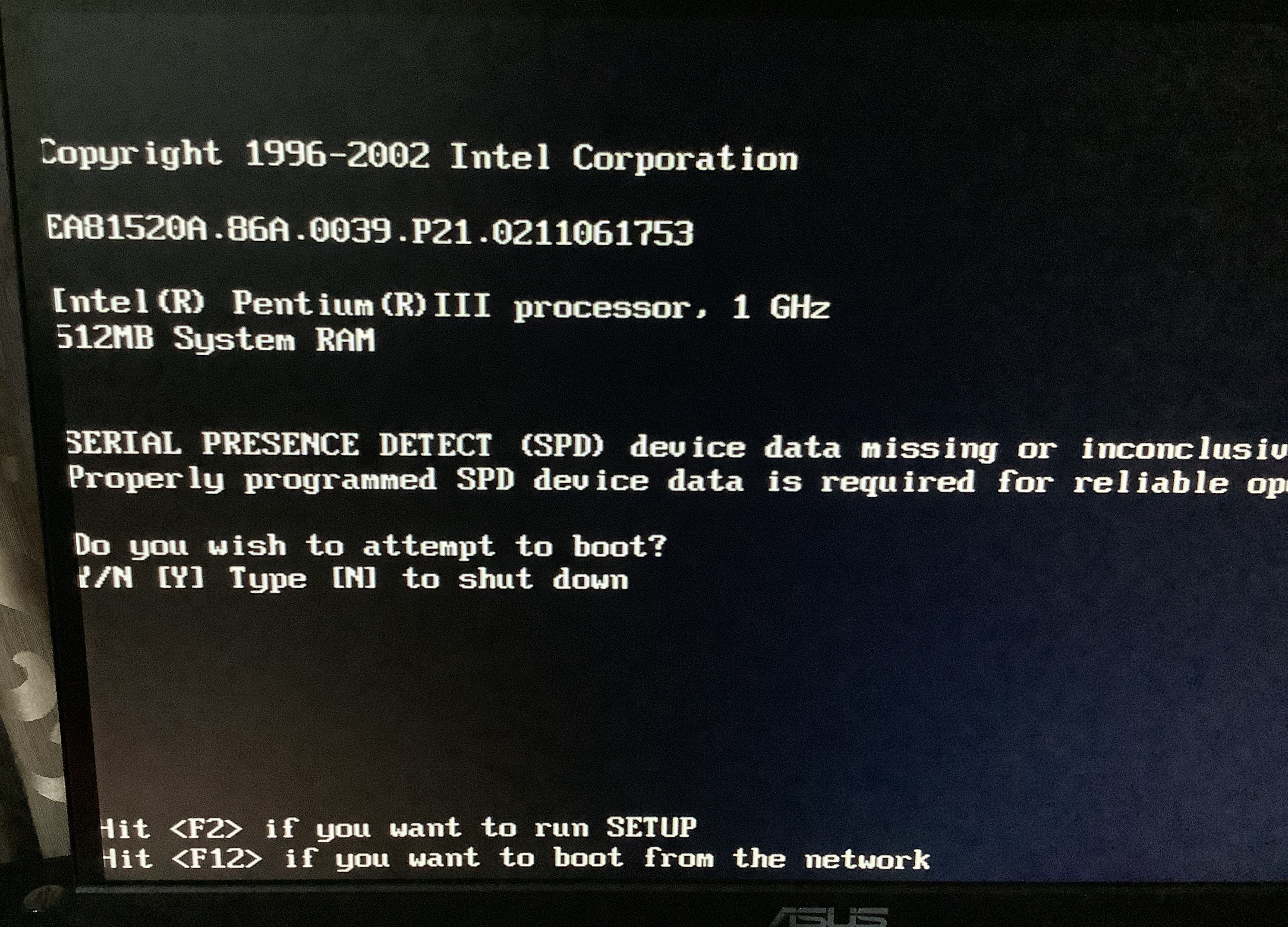The width and height of the screenshot is (1288, 927).
Task: Click the word SETUP at bottom
Action: coord(651,826)
